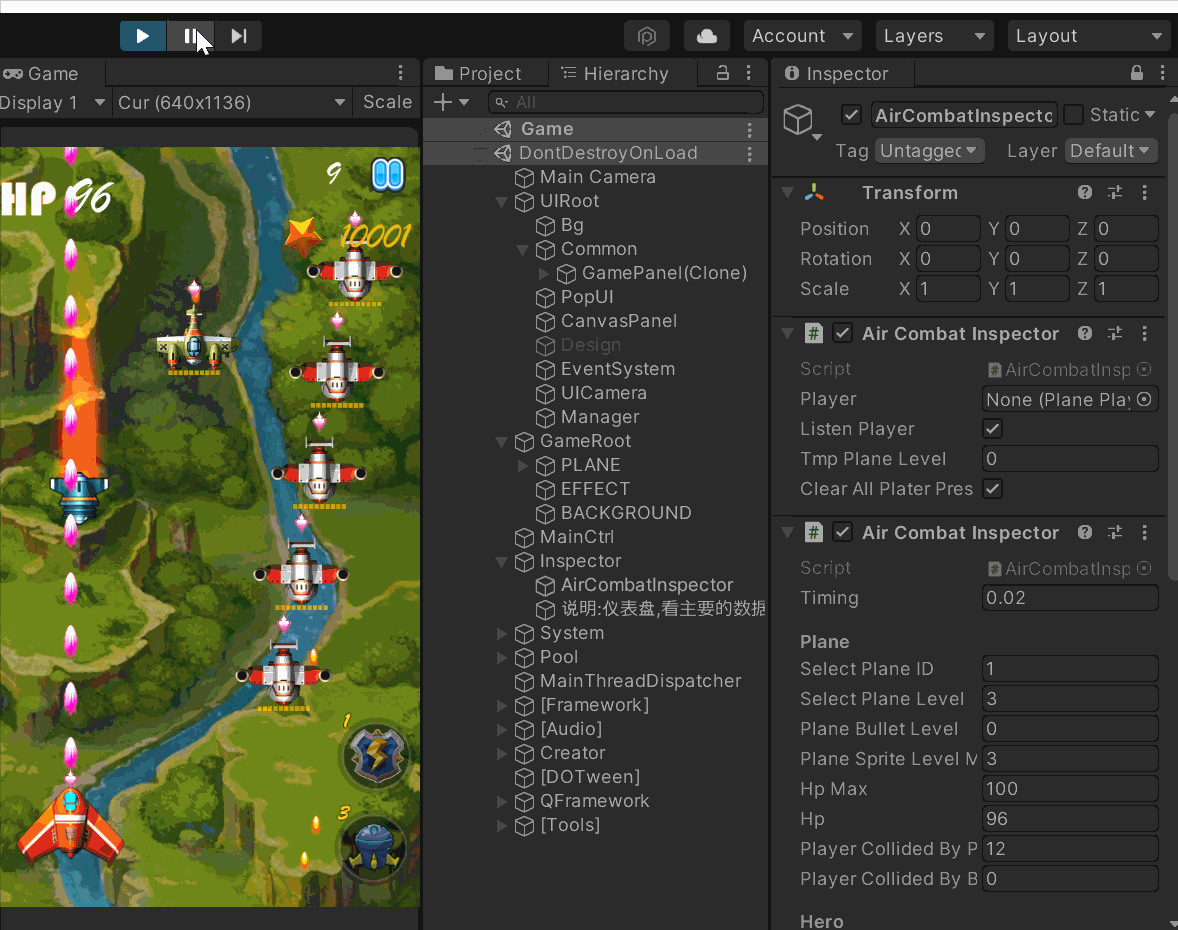Viewport: 1178px width, 930px height.
Task: Expand GamePanel(Clone) node
Action: point(544,273)
